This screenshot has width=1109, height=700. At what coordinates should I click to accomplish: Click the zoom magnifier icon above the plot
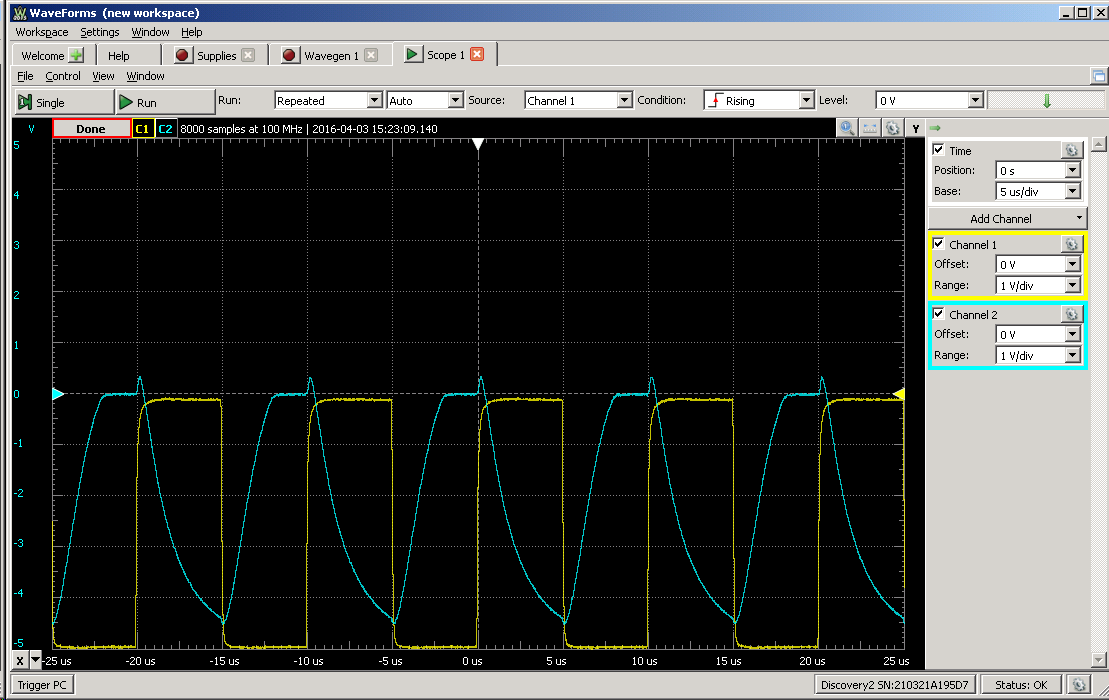[847, 128]
